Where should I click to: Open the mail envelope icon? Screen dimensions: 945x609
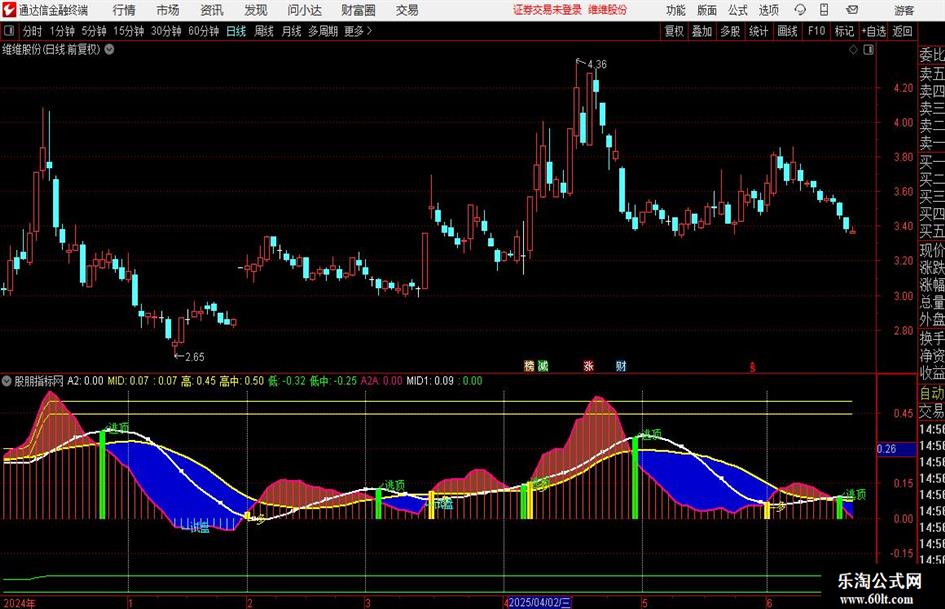coord(852,10)
